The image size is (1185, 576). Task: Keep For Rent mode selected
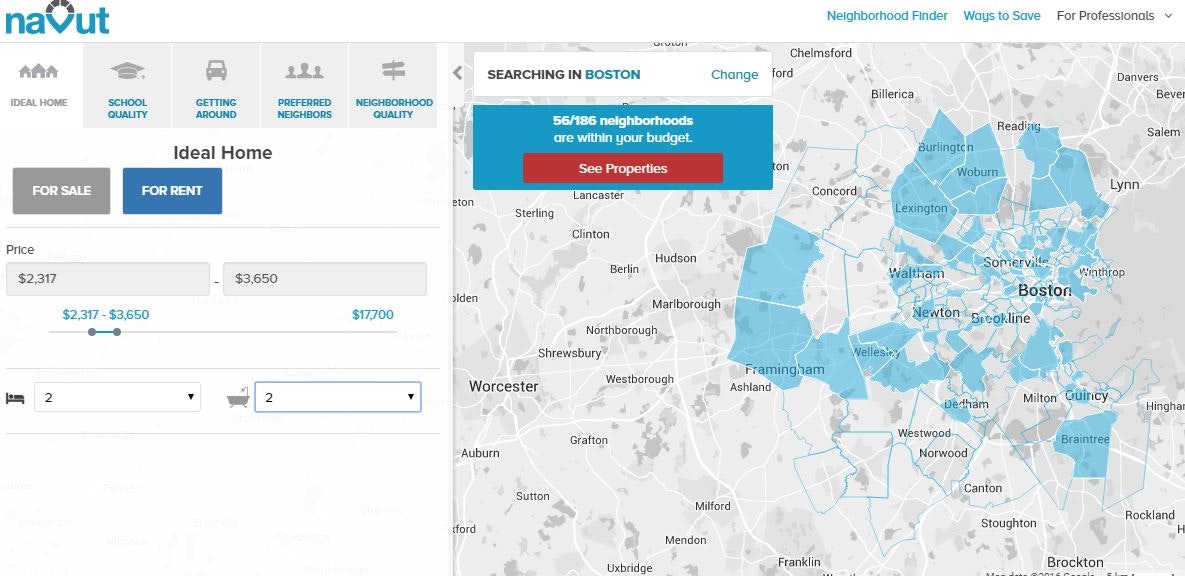(x=172, y=190)
